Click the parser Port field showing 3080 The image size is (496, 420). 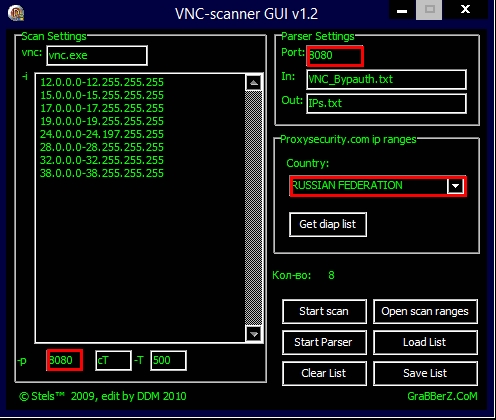(x=335, y=56)
